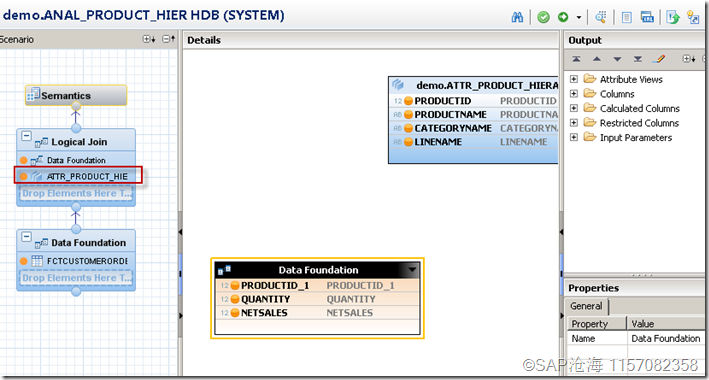The height and width of the screenshot is (380, 709).
Task: Click the light bulb shortcut icon in toolbar
Action: pos(693,17)
